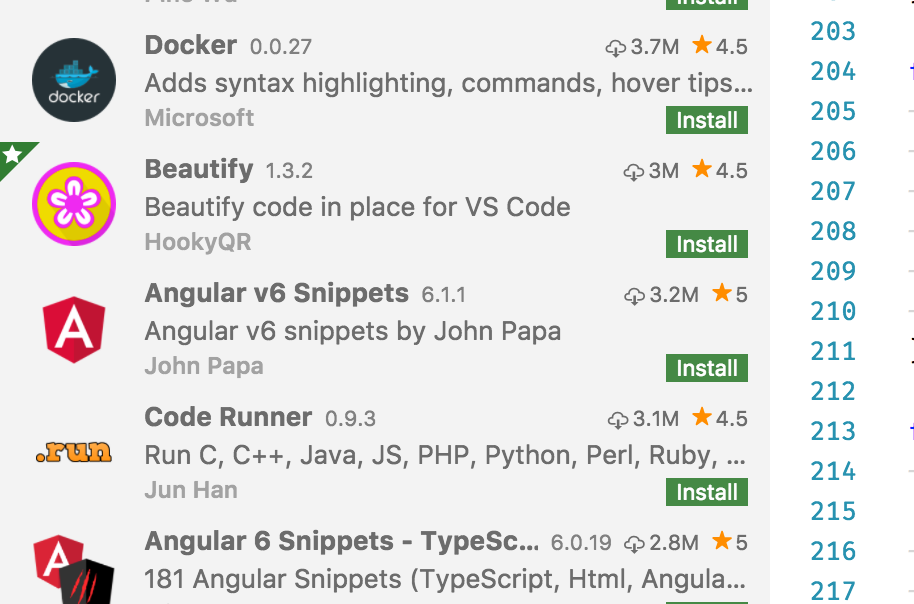Click publisher "Microsoft" under Docker
914x604 pixels.
pyautogui.click(x=199, y=118)
